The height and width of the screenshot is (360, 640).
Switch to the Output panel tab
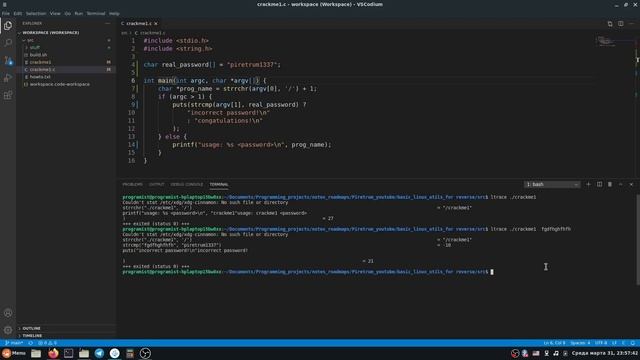(156, 184)
